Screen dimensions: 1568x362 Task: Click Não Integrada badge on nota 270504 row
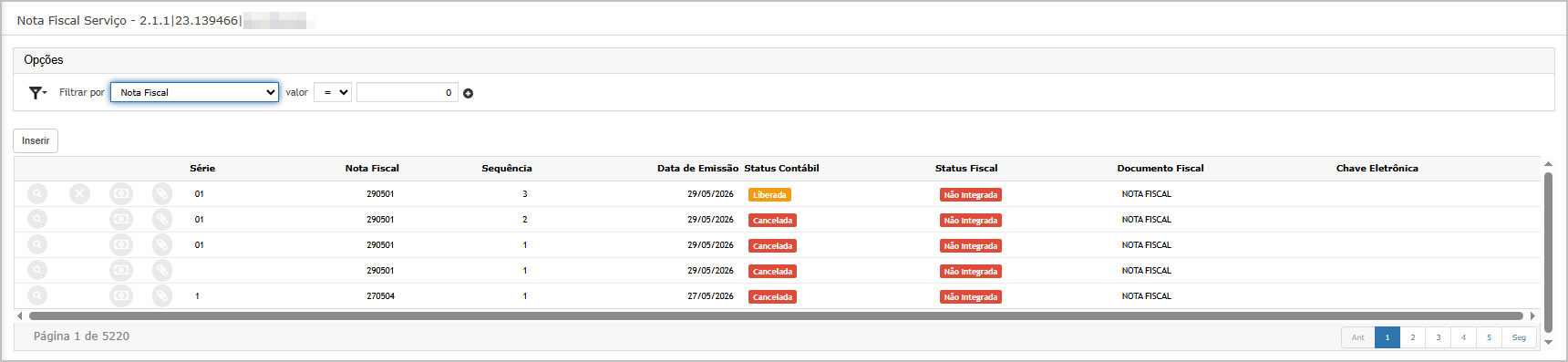click(x=971, y=297)
